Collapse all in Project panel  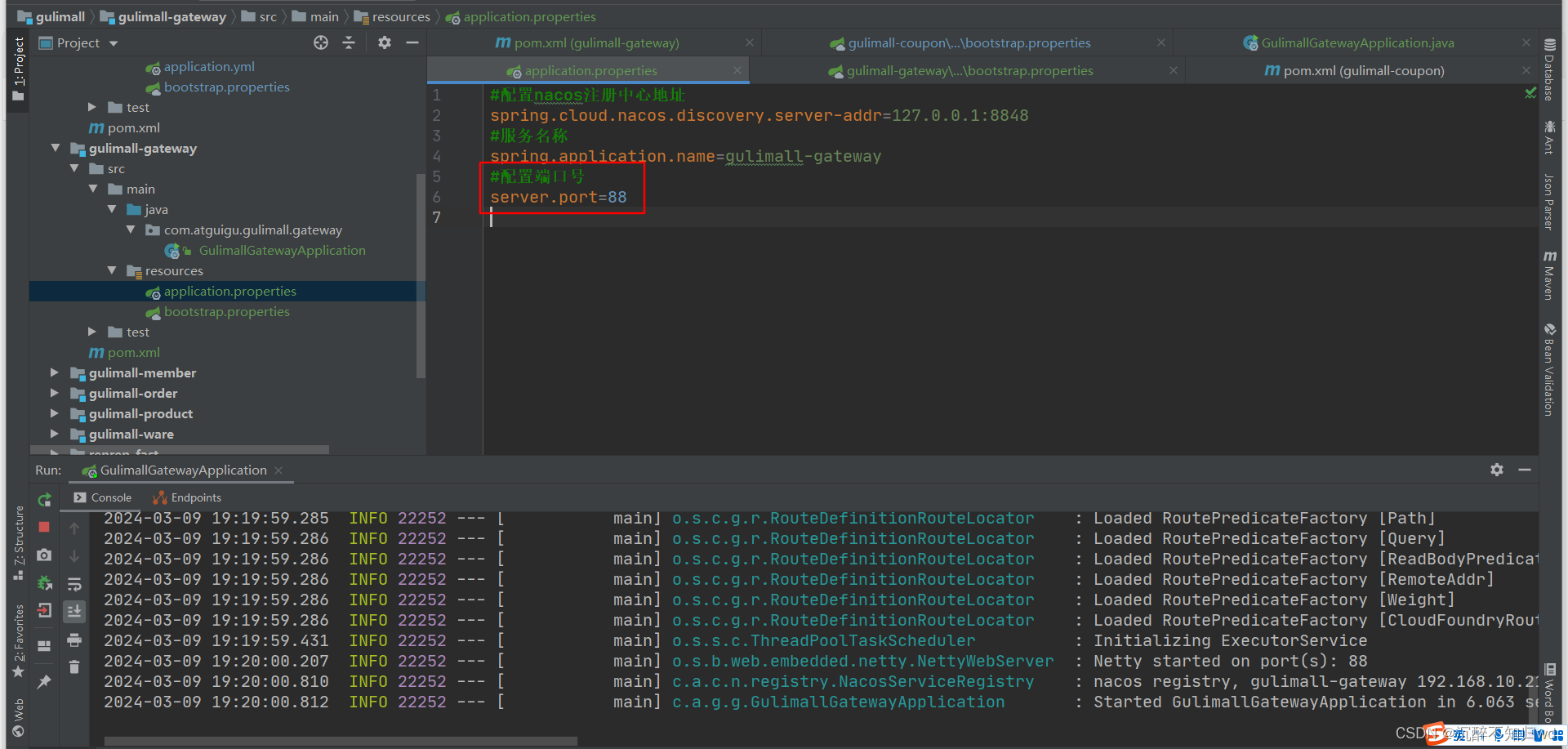(349, 42)
